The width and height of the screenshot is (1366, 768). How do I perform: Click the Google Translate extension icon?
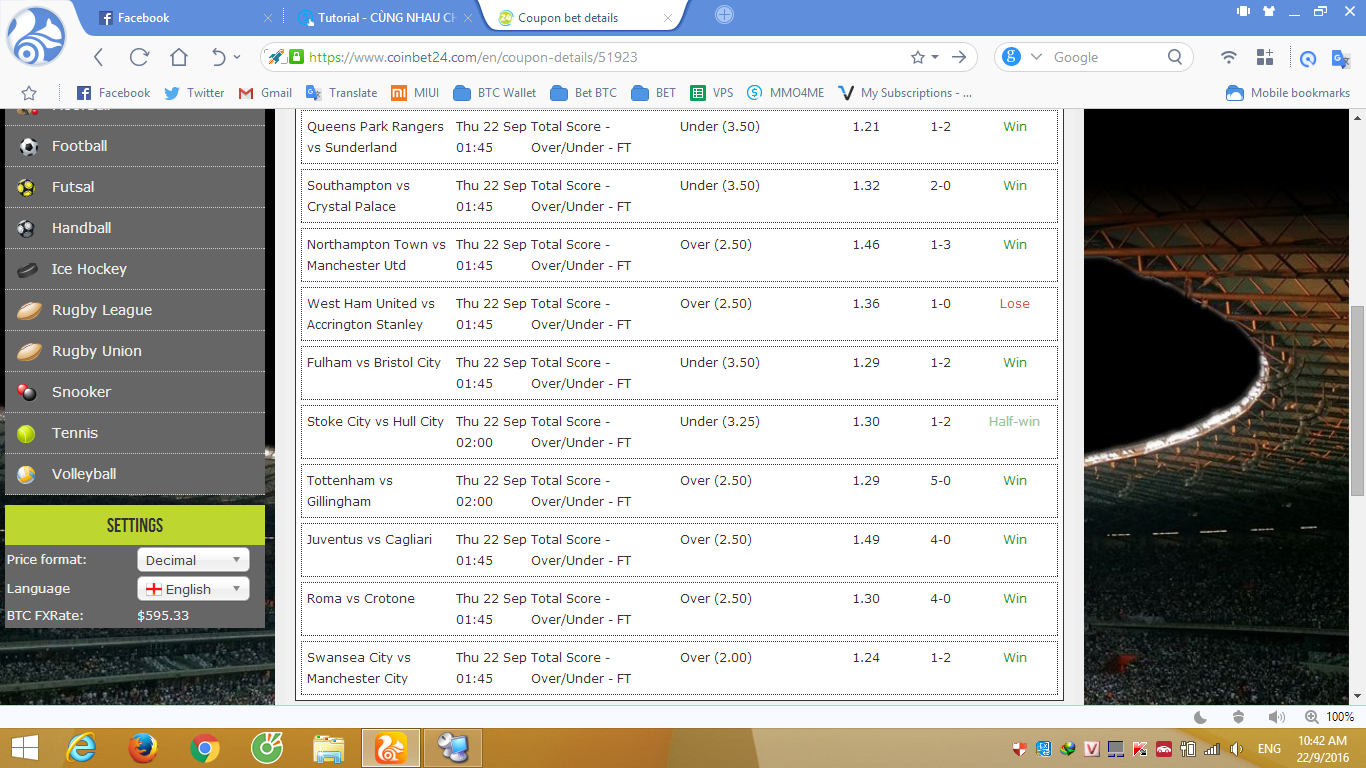[1341, 58]
